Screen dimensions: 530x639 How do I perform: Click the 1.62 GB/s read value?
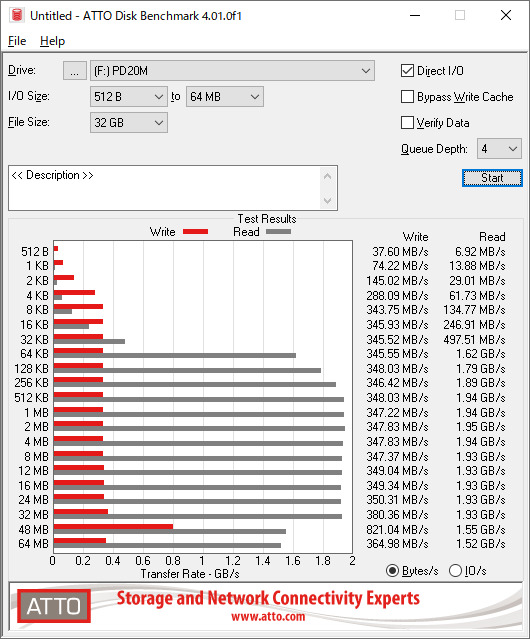pos(481,354)
